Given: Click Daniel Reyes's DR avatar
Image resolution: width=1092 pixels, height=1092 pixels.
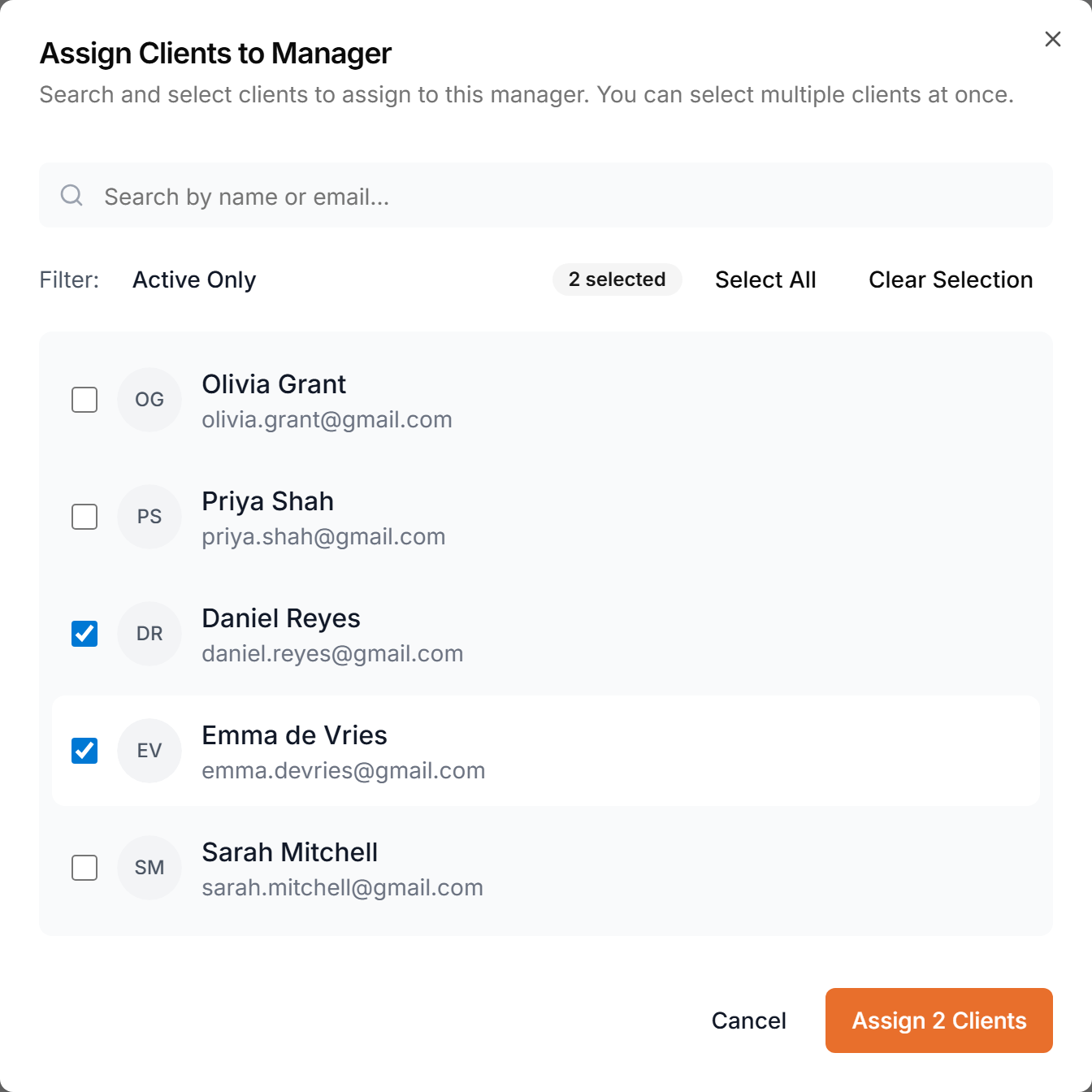Looking at the screenshot, I should pyautogui.click(x=149, y=634).
